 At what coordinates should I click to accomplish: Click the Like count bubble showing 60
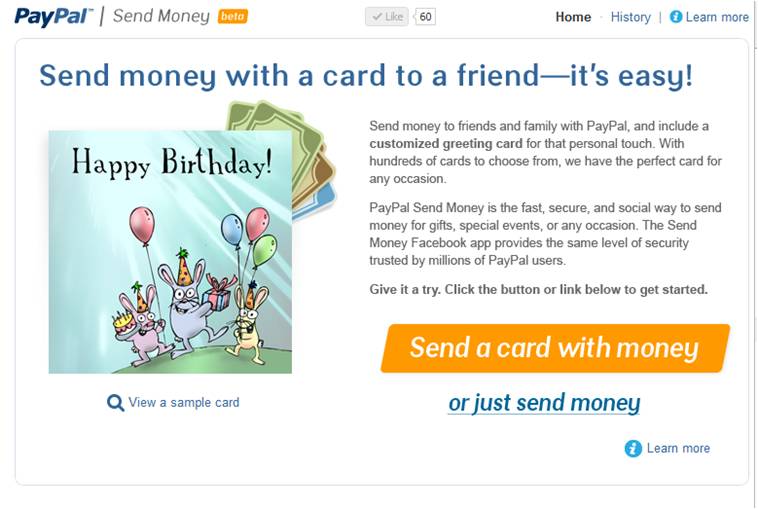[425, 17]
